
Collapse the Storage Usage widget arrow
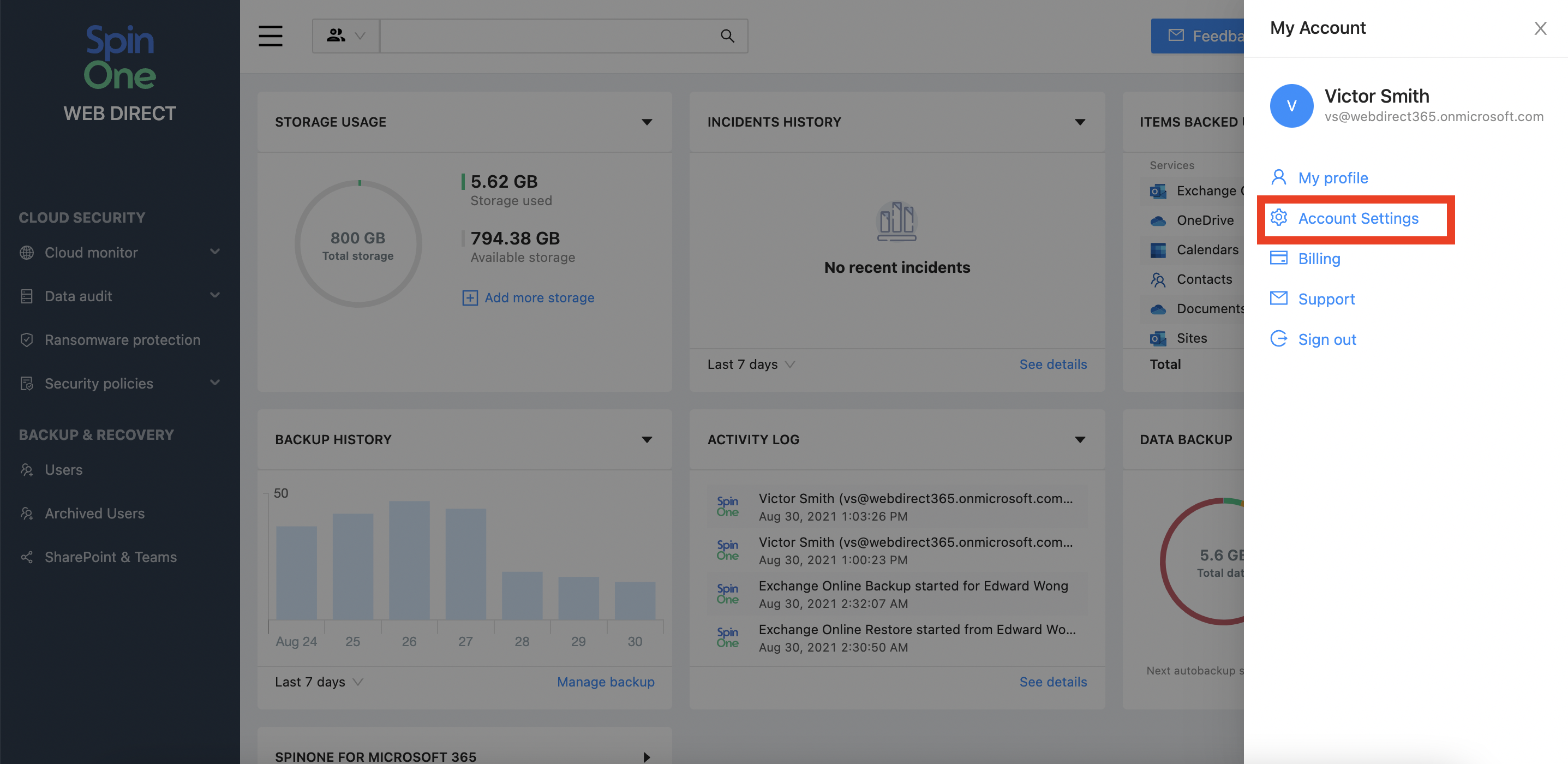(647, 122)
